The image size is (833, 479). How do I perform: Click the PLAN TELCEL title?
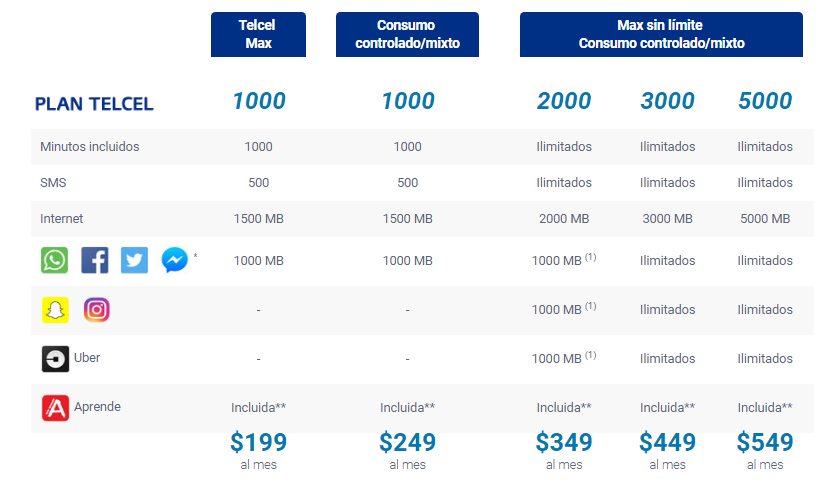point(94,104)
